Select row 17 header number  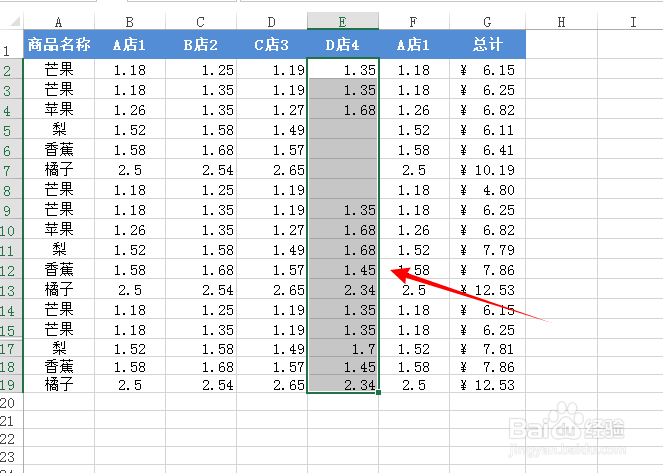pos(11,348)
